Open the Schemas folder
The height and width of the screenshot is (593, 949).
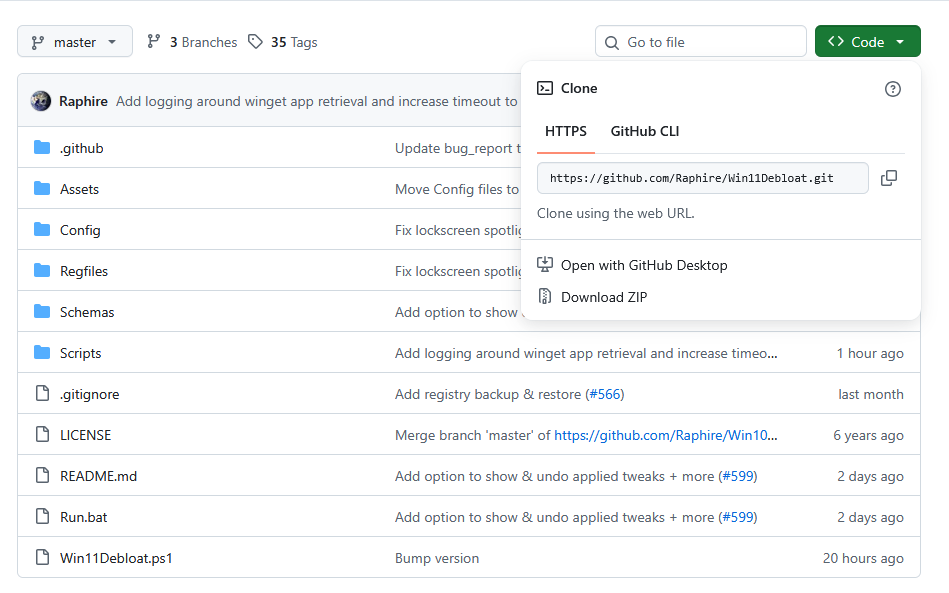pyautogui.click(x=87, y=312)
